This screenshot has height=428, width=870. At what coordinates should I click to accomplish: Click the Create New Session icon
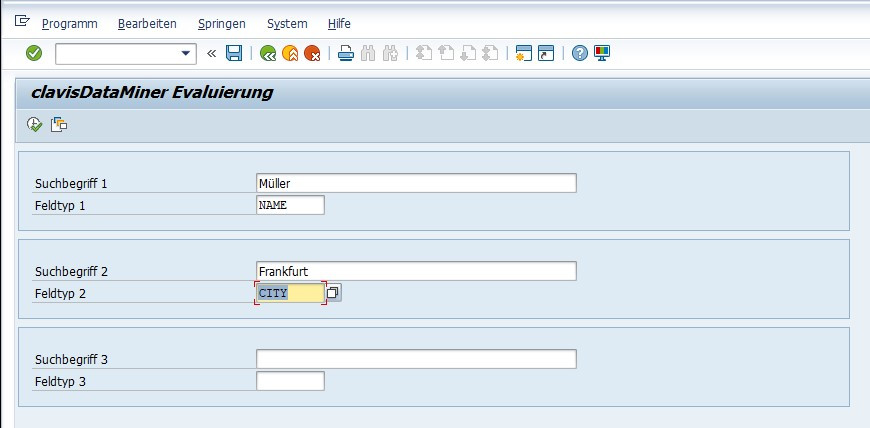pyautogui.click(x=524, y=53)
